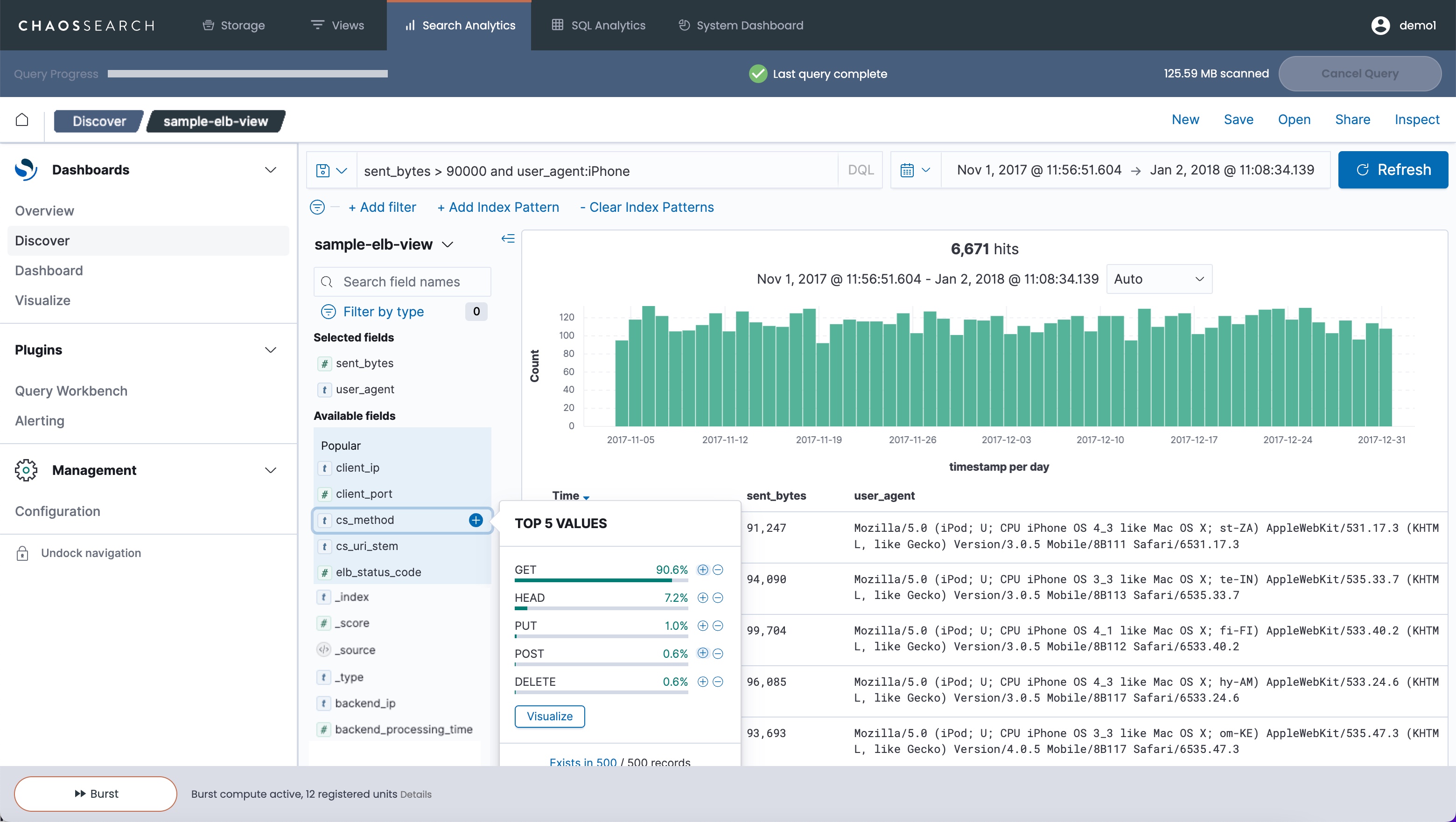Screen dimensions: 1456x822
Task: Click the sent_bytes number type icon
Action: [324, 363]
